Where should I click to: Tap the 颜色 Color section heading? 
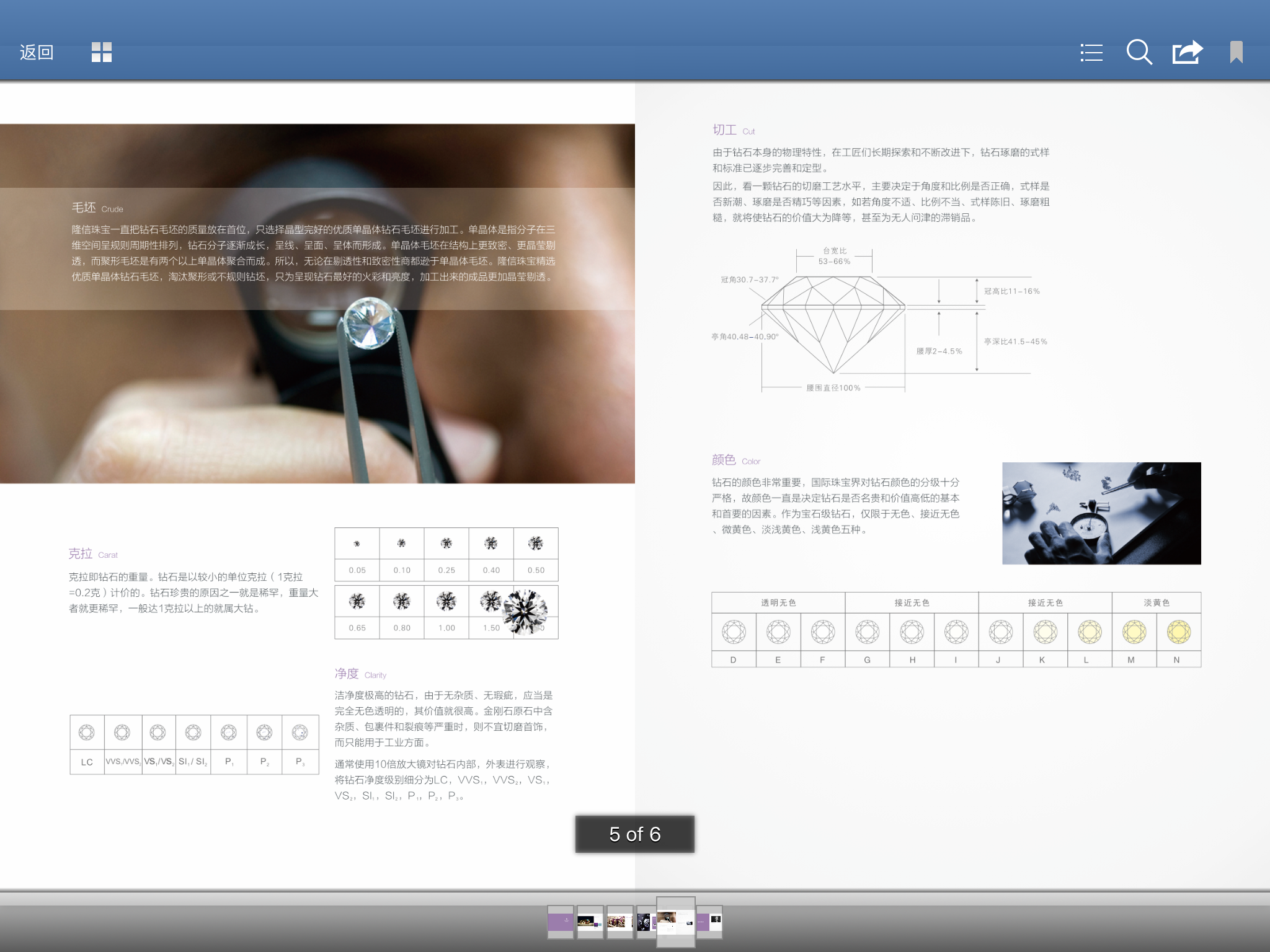tap(735, 460)
